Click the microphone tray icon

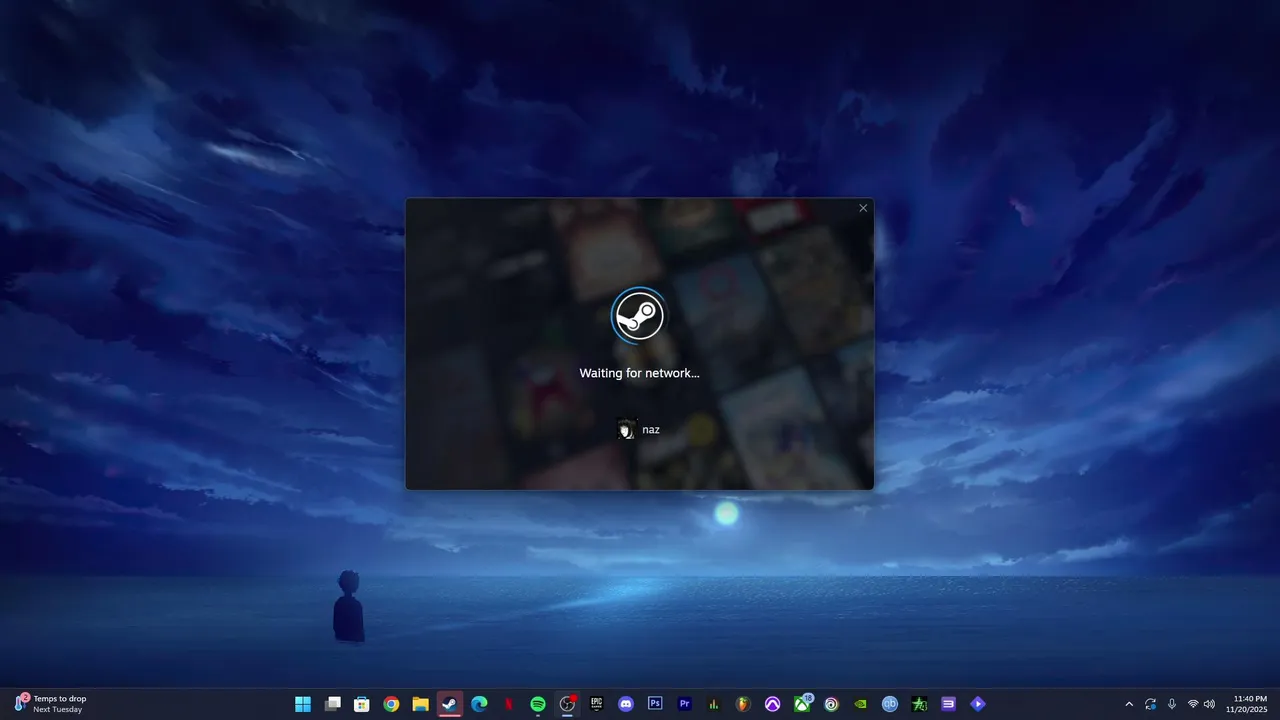click(1172, 704)
